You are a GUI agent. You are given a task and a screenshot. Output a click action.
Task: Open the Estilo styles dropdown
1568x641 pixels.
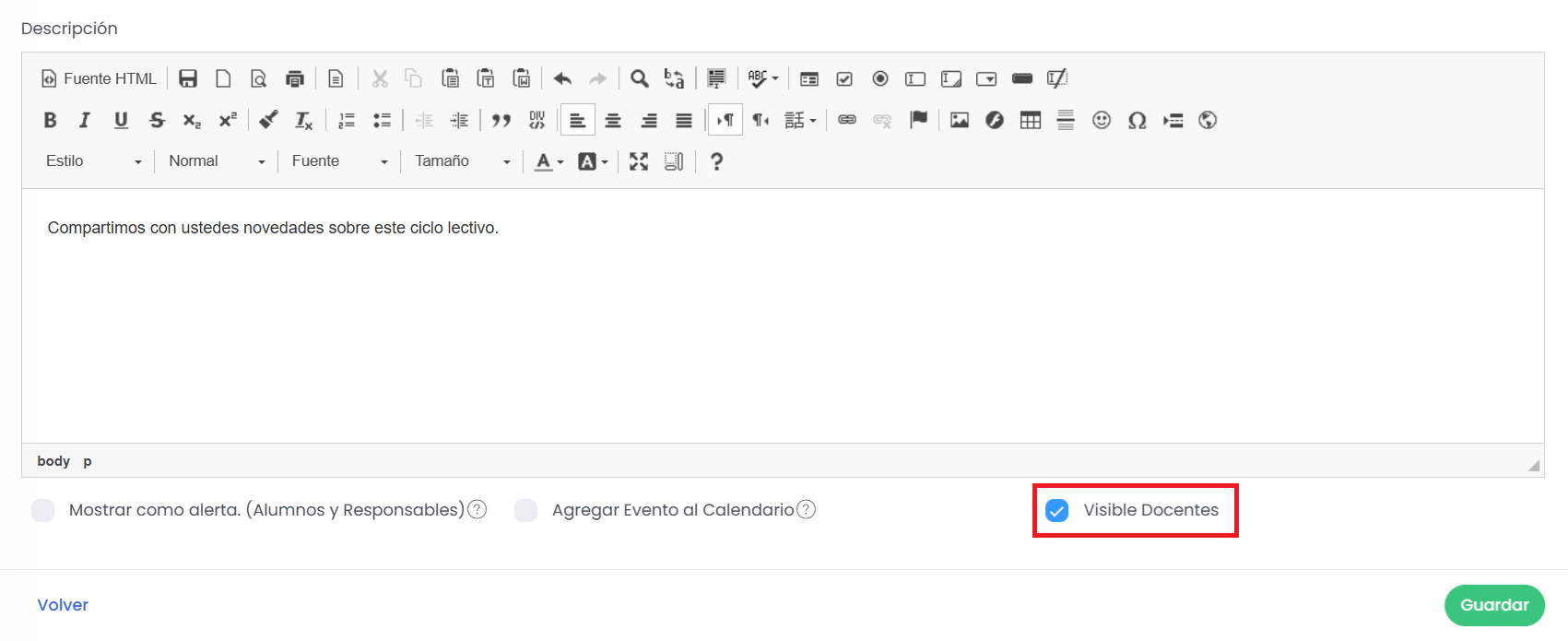(x=93, y=161)
